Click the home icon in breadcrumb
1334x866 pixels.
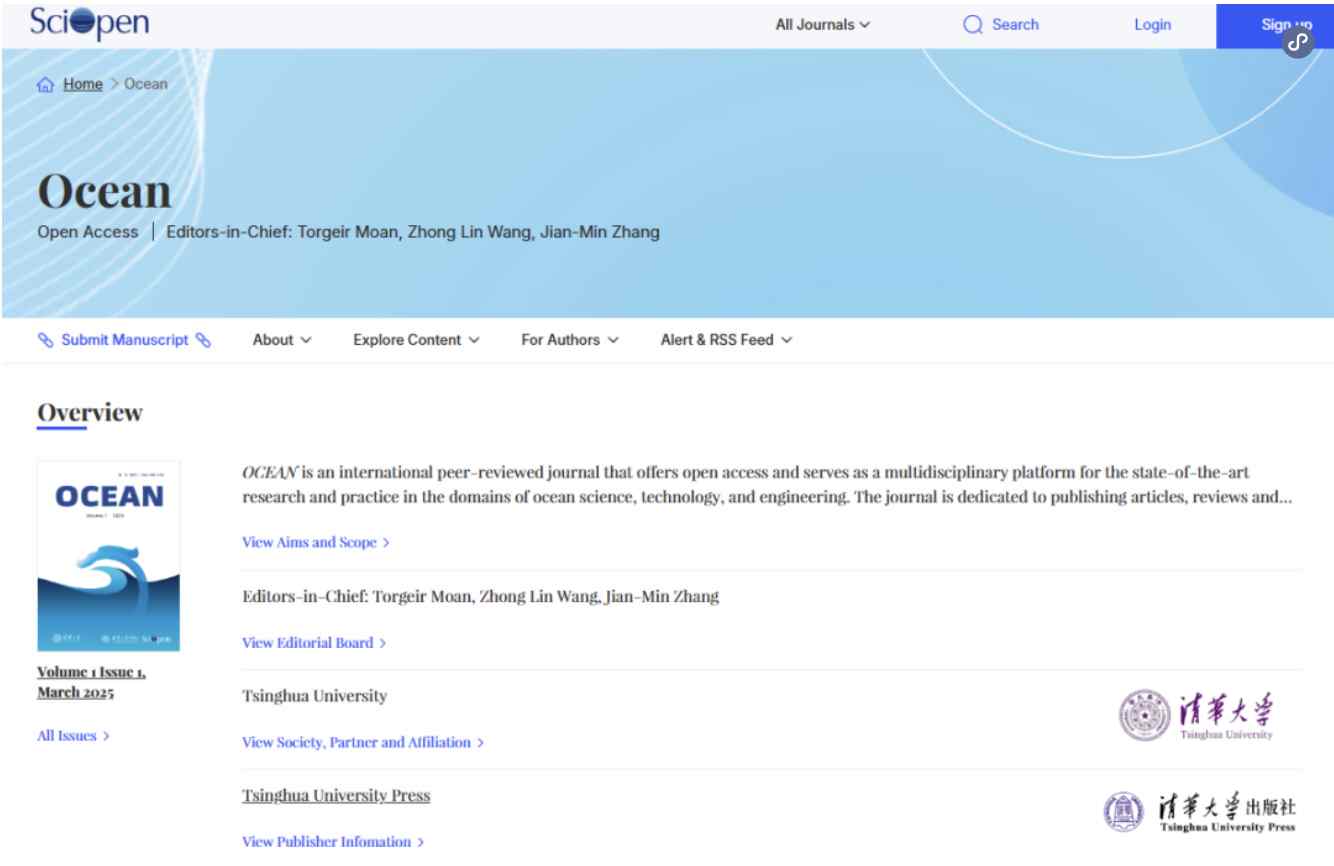tap(46, 84)
